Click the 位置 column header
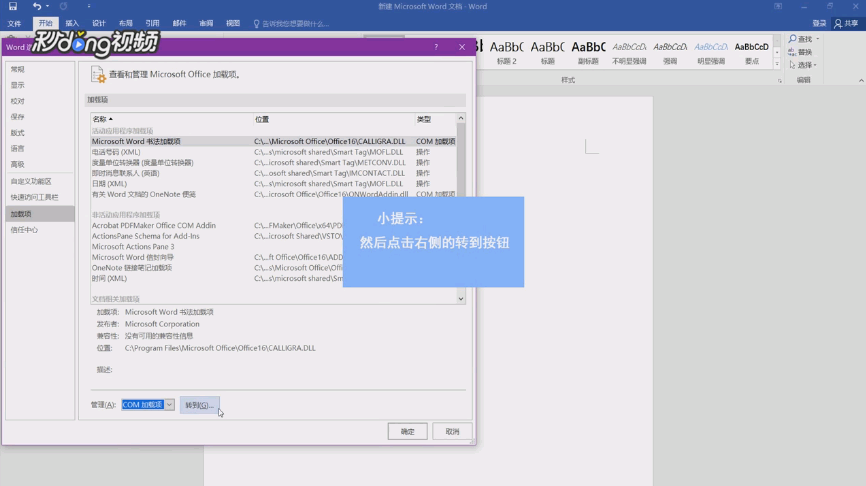866x486 pixels. (x=334, y=119)
